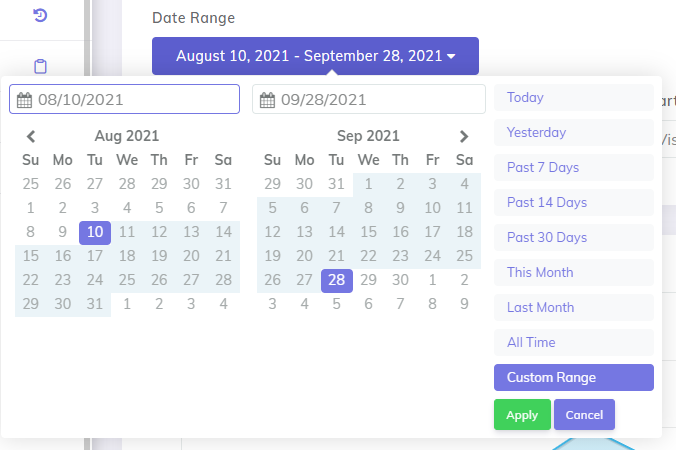The width and height of the screenshot is (676, 450).
Task: Select September 28 in the Sep calendar
Action: coord(337,280)
